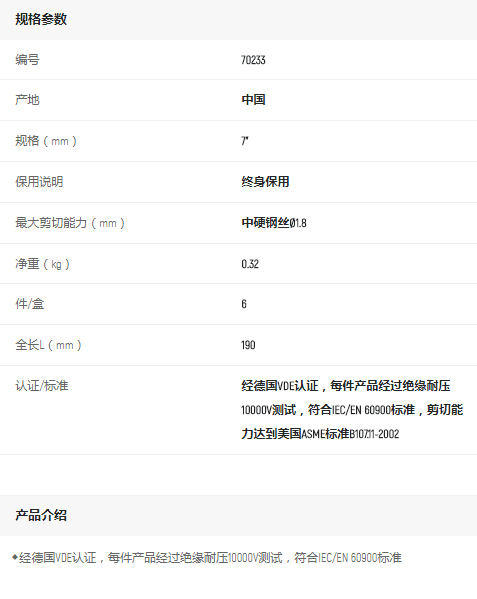Image resolution: width=477 pixels, height=599 pixels.
Task: Click the 编号 label
Action: [27, 60]
